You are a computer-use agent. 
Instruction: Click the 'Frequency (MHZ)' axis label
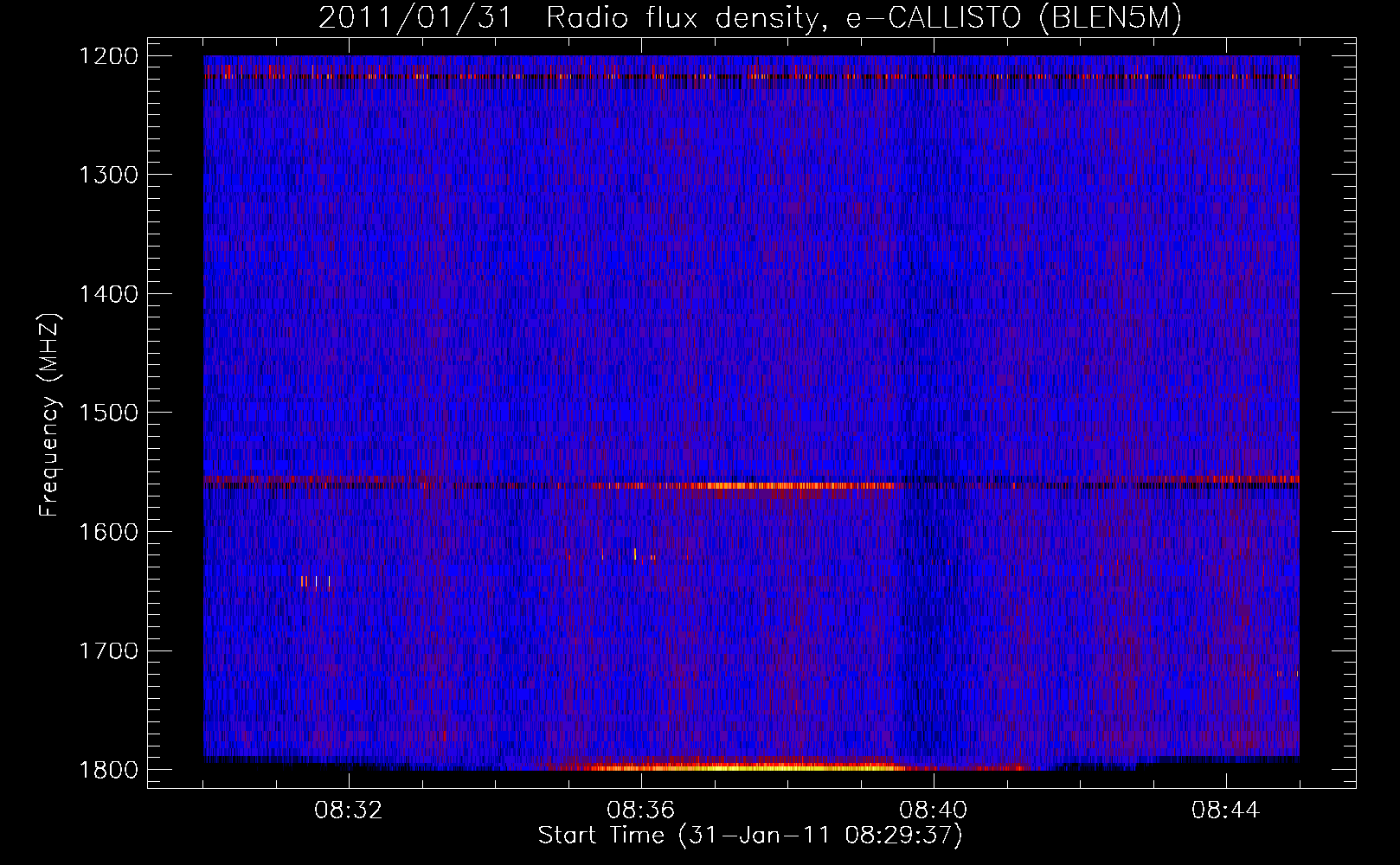click(x=48, y=415)
